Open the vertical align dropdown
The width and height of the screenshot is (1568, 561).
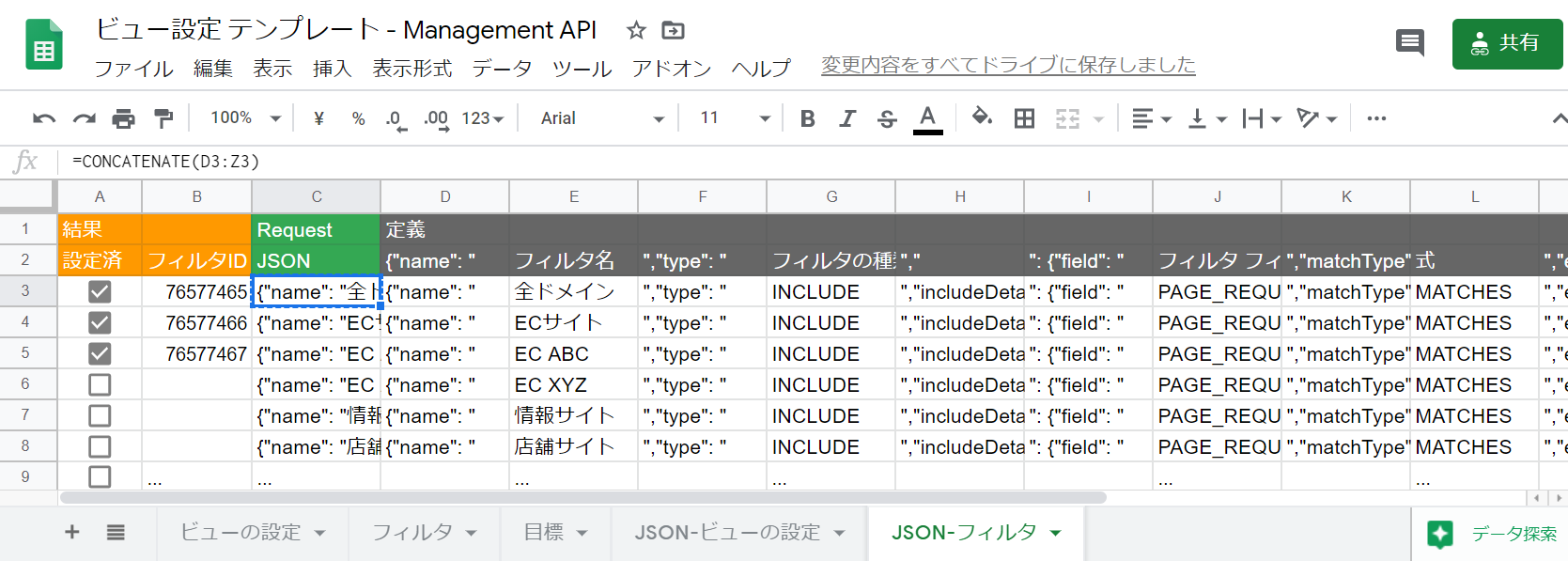[x=1206, y=118]
